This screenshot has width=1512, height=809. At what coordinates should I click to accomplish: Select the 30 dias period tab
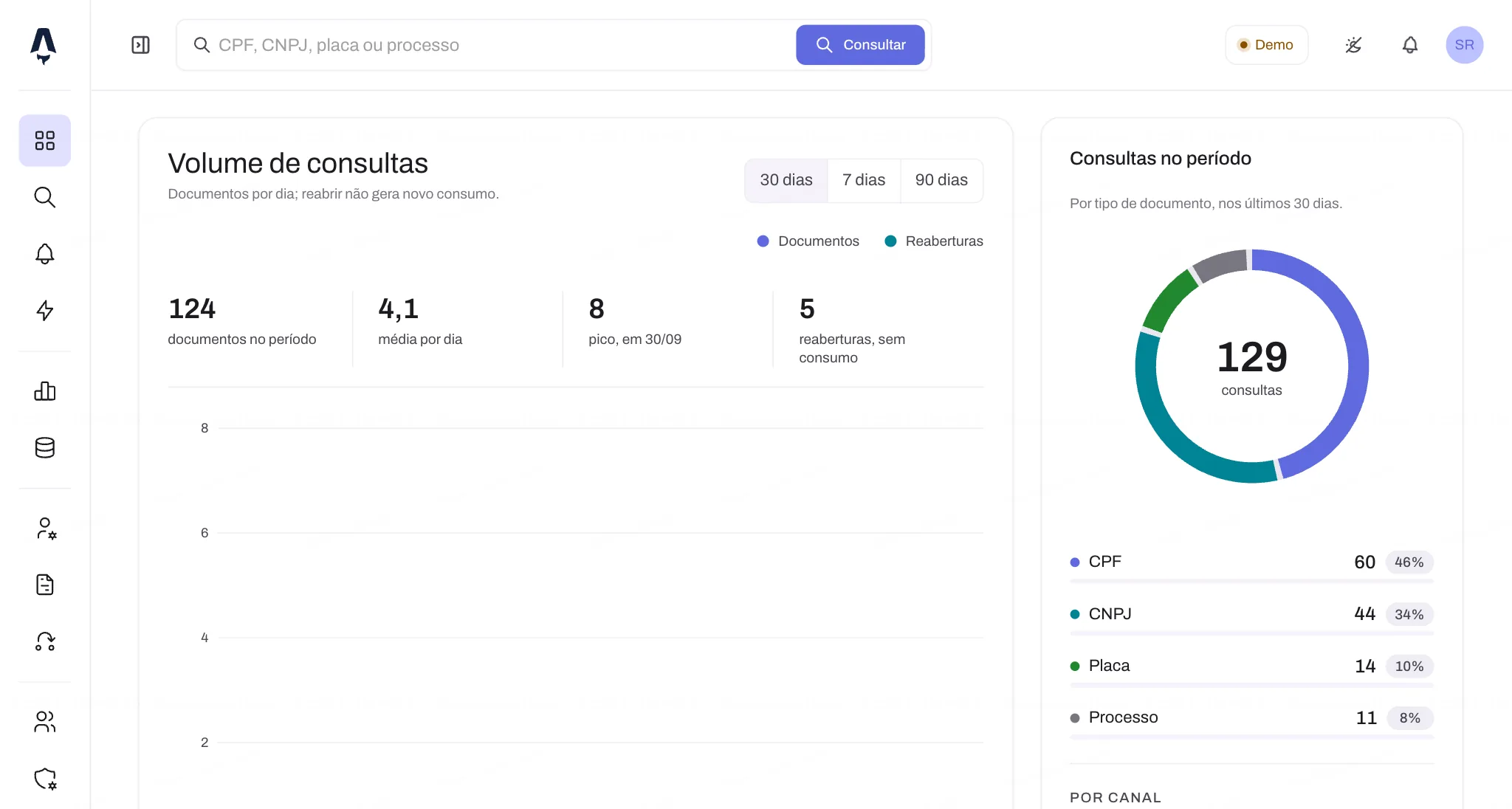pyautogui.click(x=786, y=180)
